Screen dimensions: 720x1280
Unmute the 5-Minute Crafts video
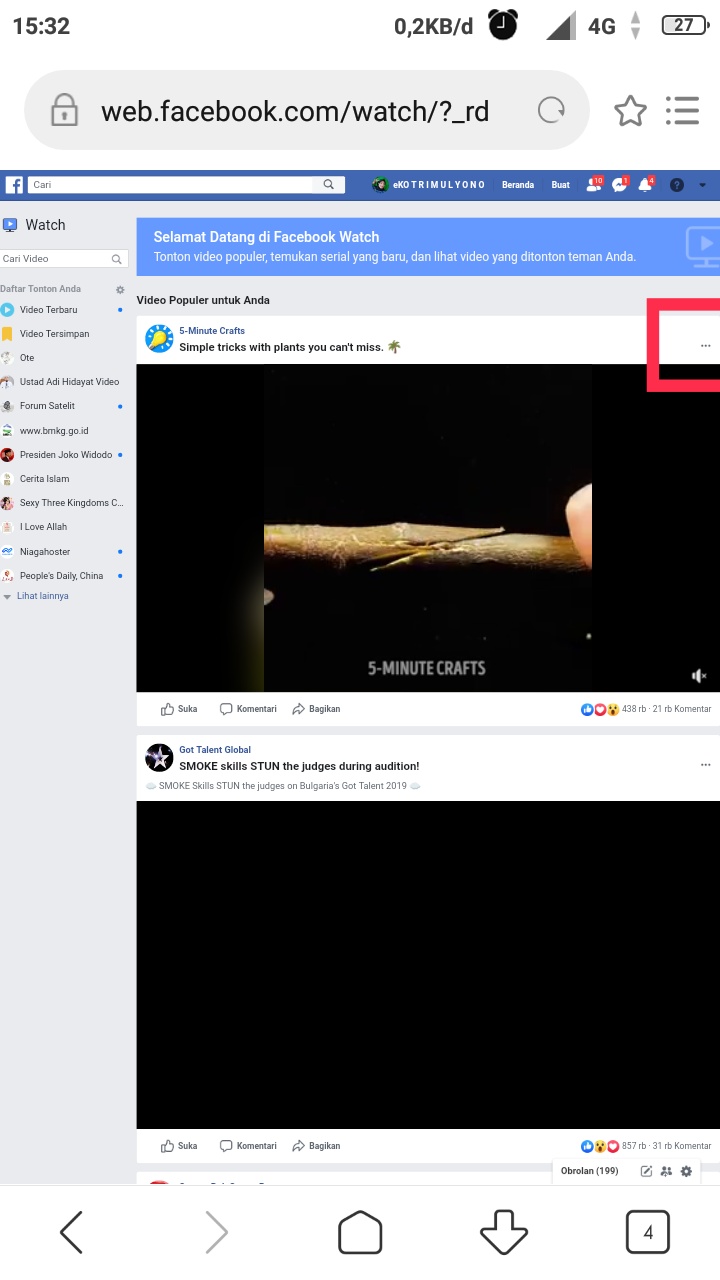click(700, 676)
